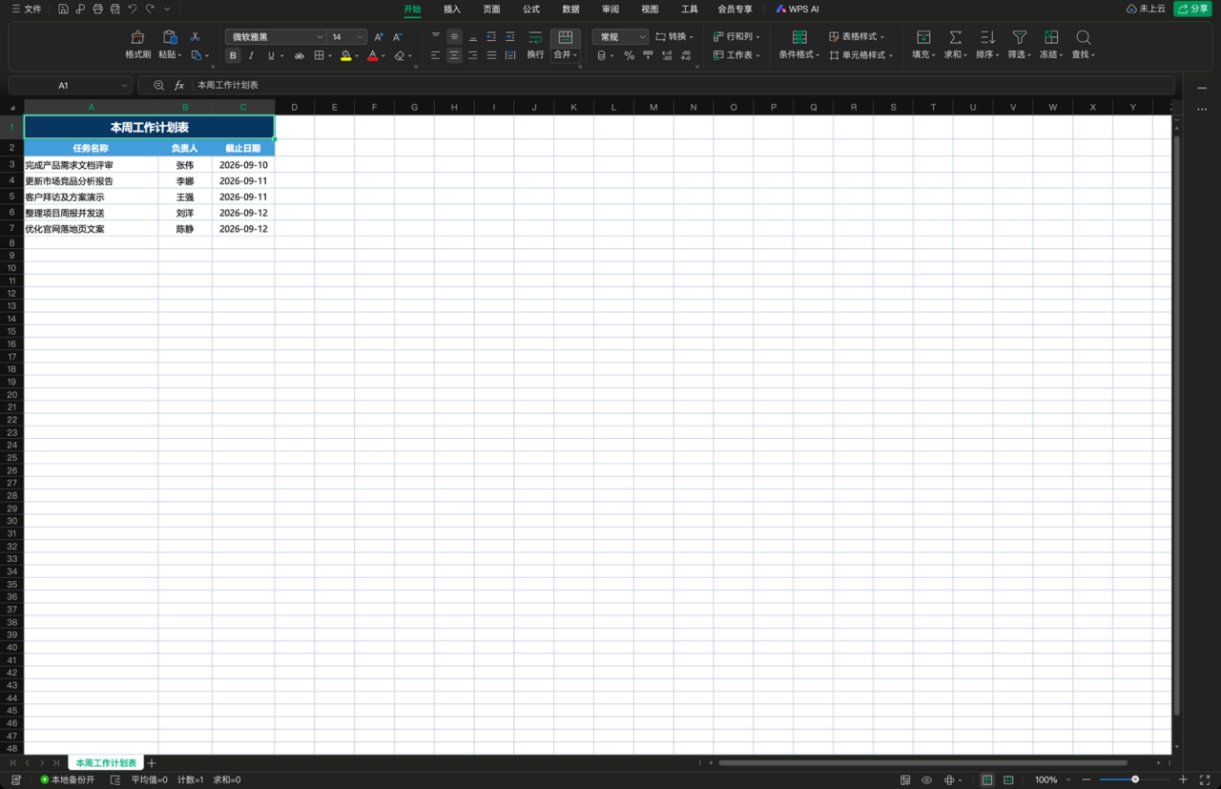
Task: Expand the Name Box dropdown for A1
Action: 125,86
